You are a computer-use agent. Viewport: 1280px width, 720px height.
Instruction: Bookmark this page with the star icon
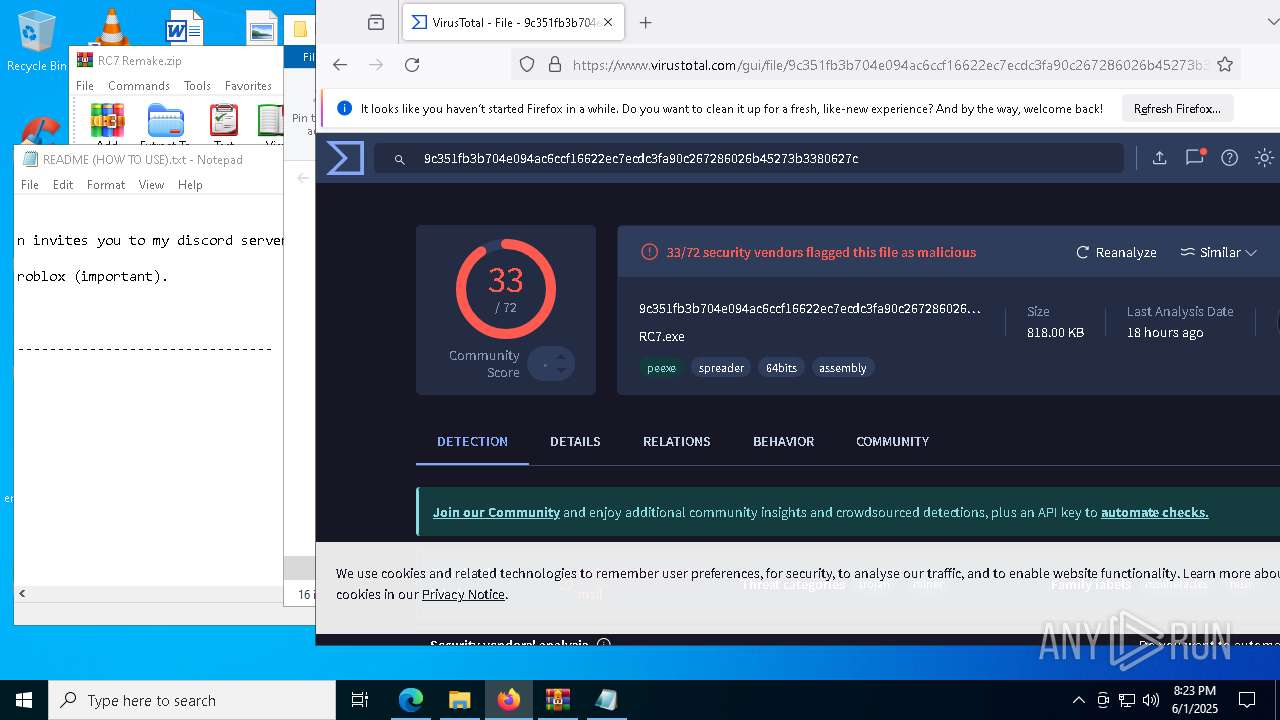pyautogui.click(x=1225, y=65)
